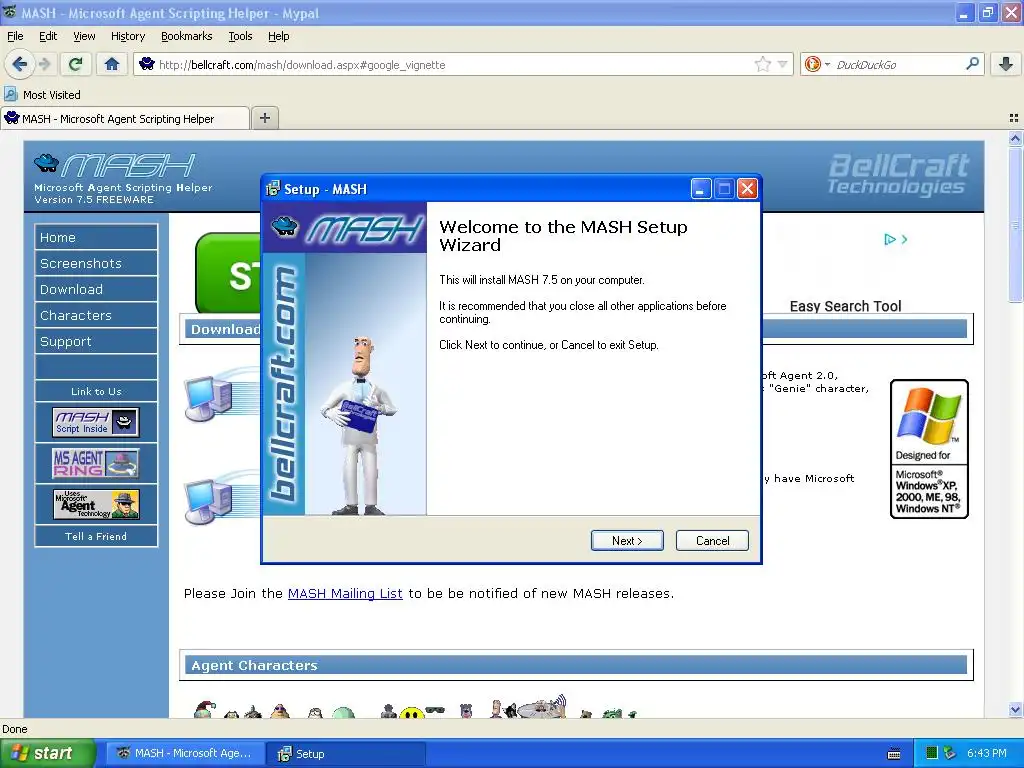Switch to Setup taskbar button
Viewport: 1024px width, 768px height.
pos(345,754)
